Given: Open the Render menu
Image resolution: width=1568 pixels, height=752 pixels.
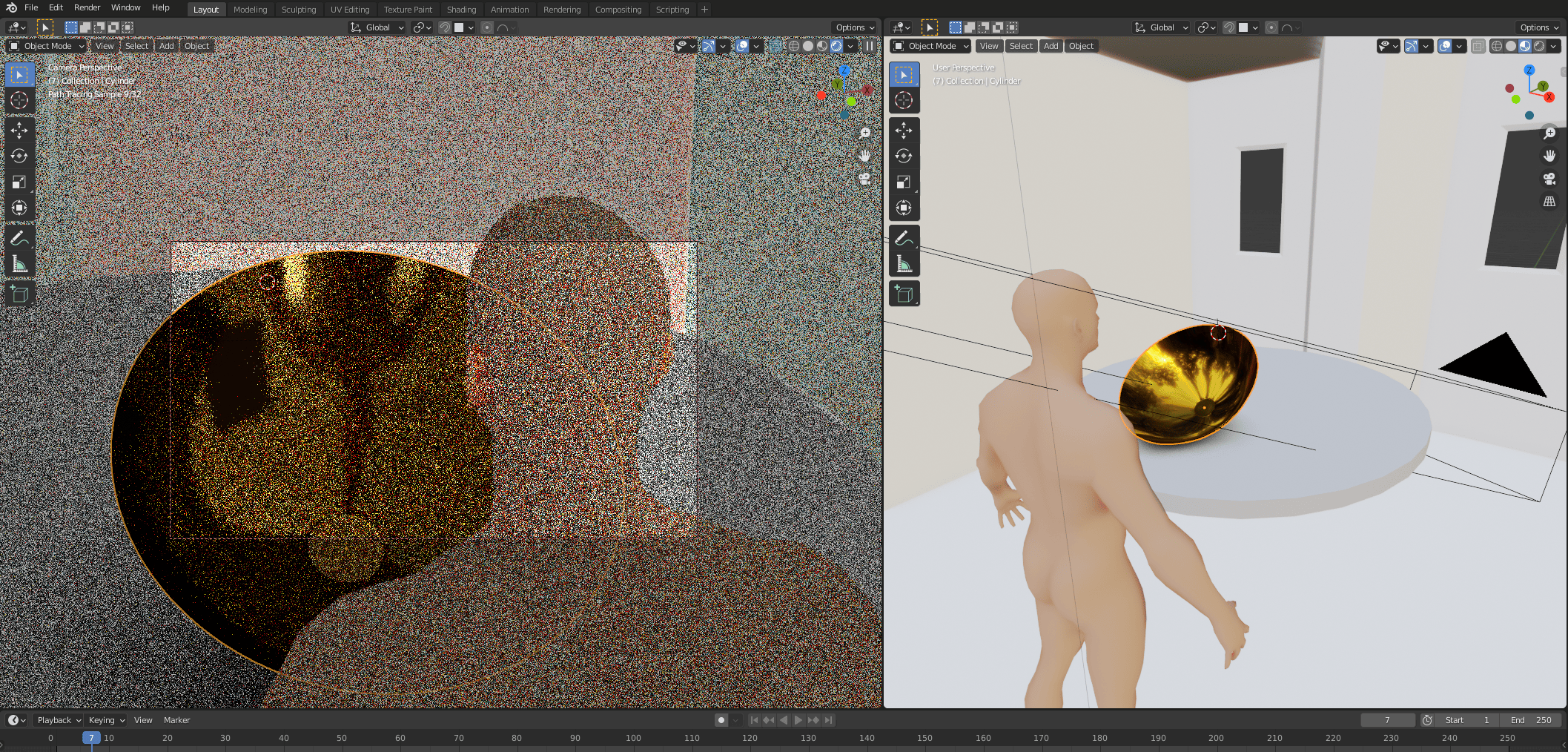Looking at the screenshot, I should click(x=87, y=7).
